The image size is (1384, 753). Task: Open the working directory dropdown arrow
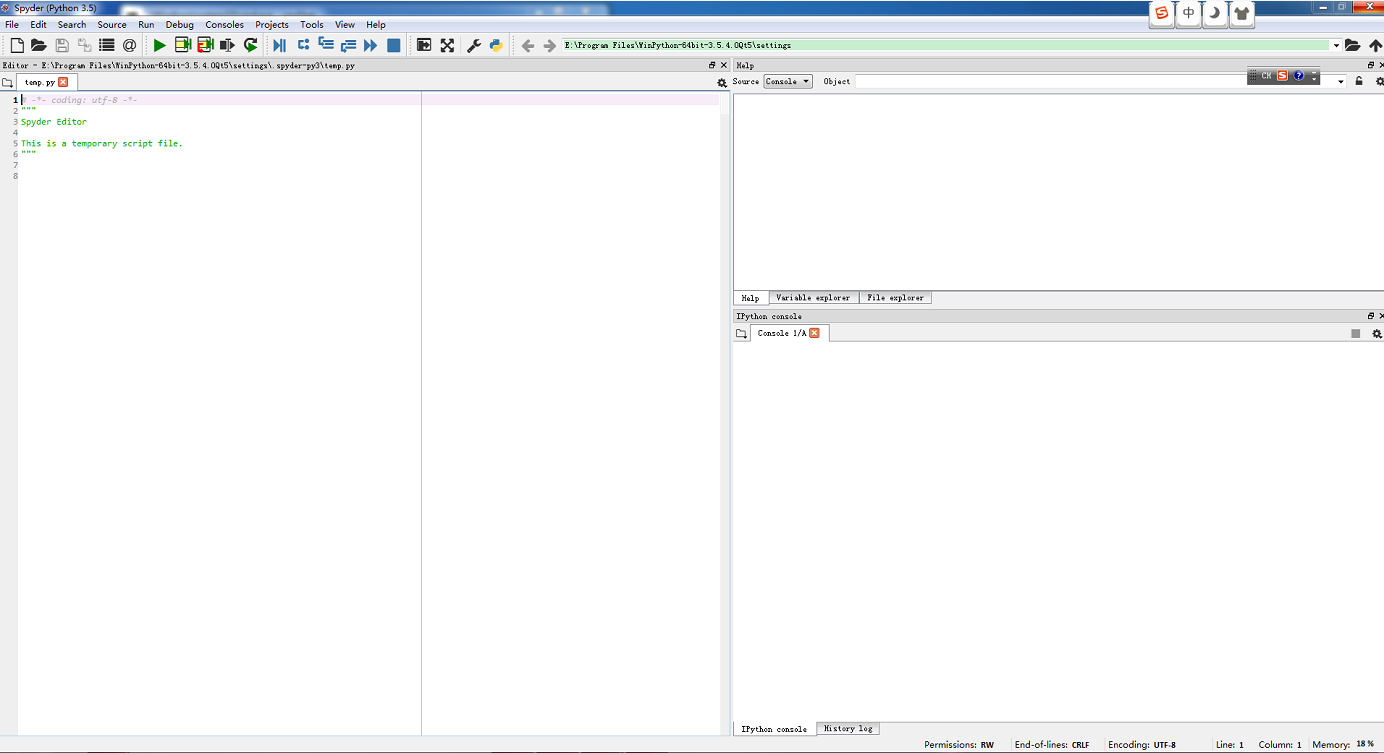coord(1337,45)
